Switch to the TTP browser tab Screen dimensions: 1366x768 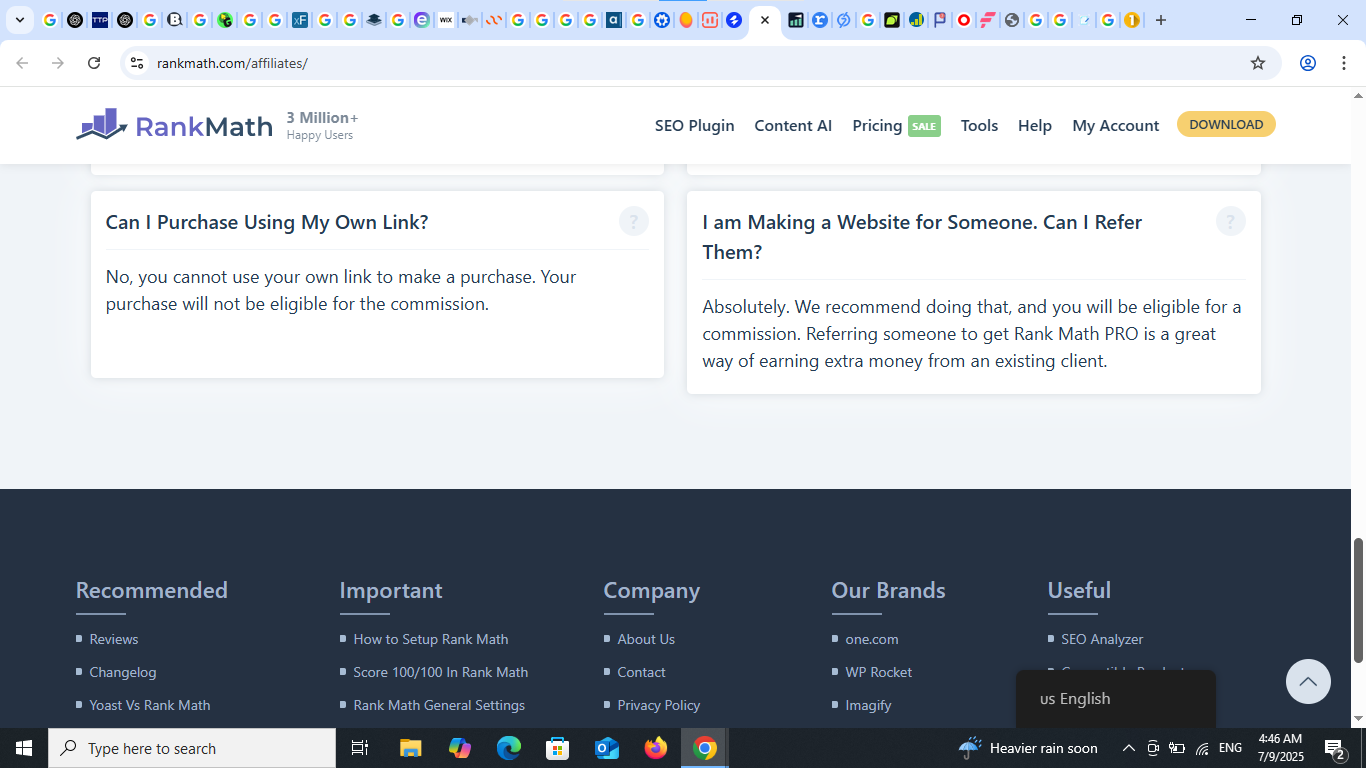(100, 20)
